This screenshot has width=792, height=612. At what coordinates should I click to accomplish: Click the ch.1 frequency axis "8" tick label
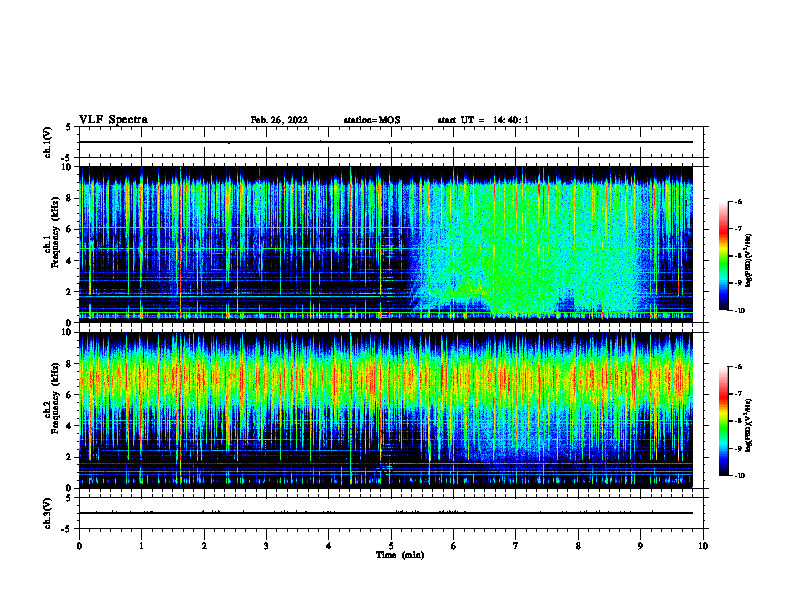tap(69, 198)
